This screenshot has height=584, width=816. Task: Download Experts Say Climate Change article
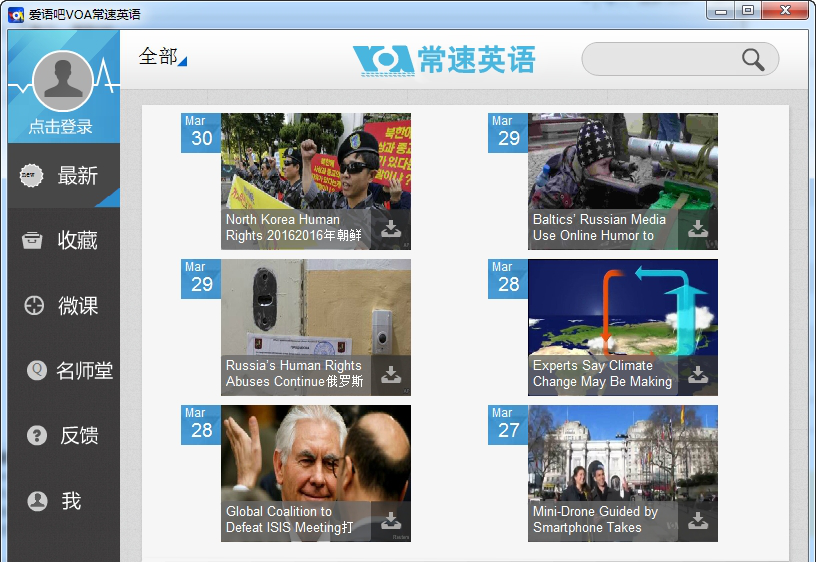(x=698, y=375)
